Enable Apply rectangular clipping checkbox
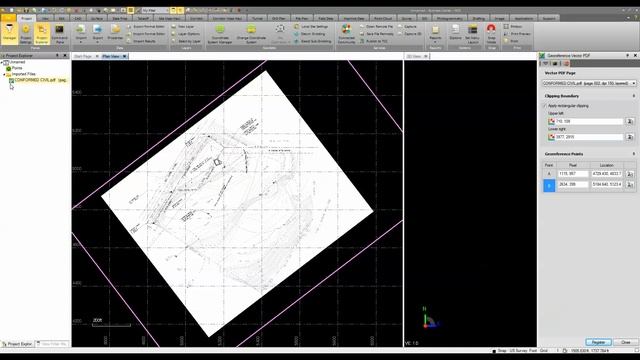This screenshot has height=360, width=640. (x=545, y=106)
